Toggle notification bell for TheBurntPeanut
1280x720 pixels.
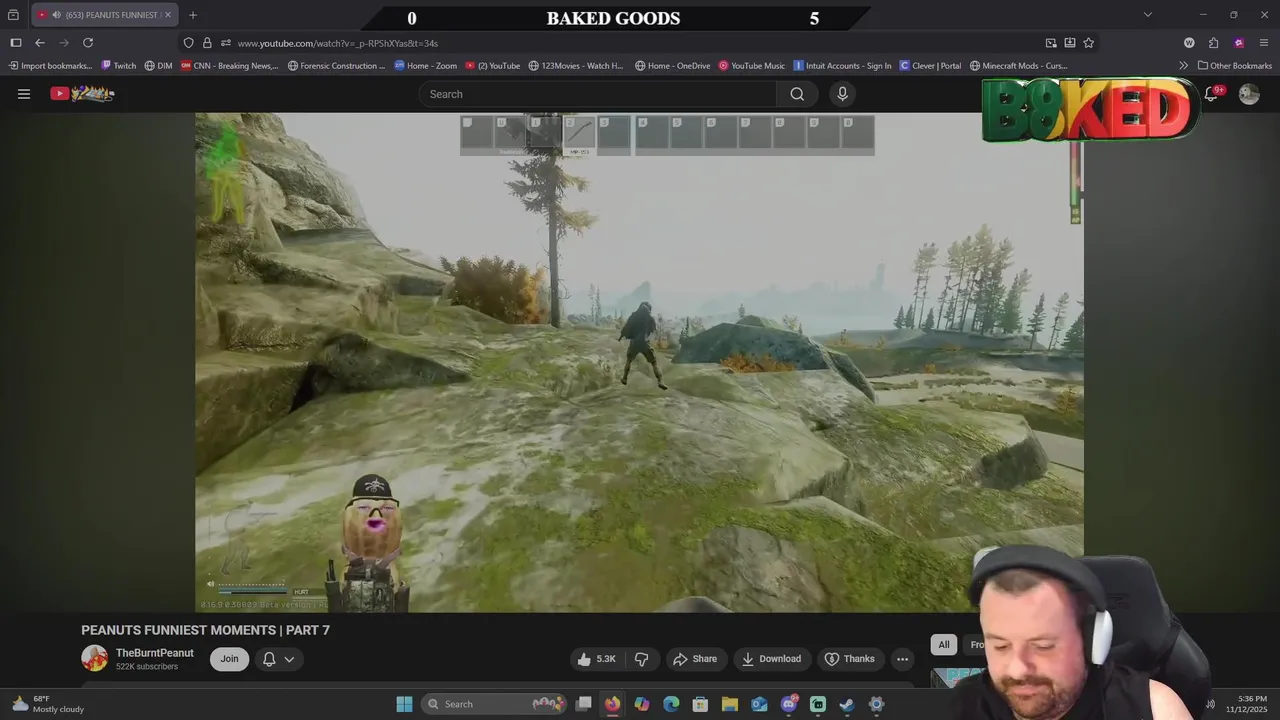279,659
